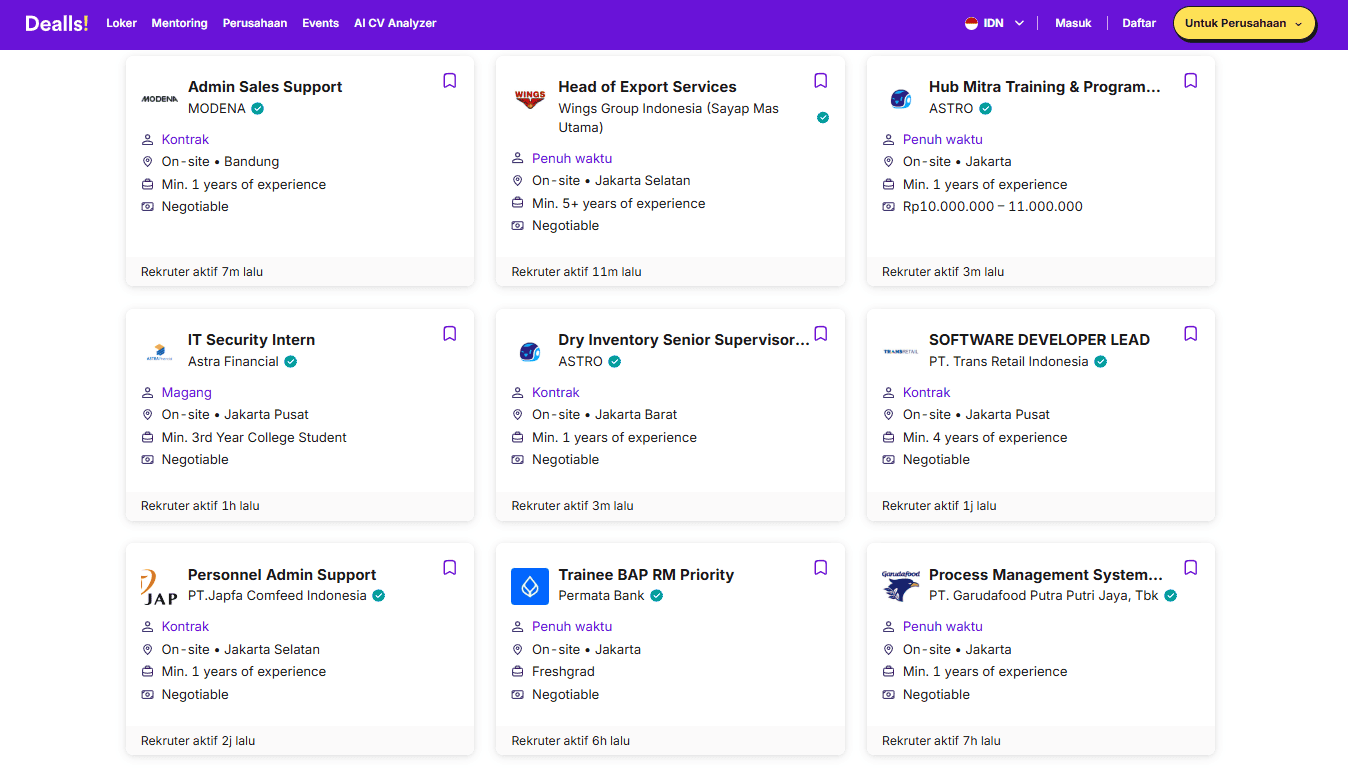Click Rekruter aktif 6h lalu status
1348x769 pixels.
coord(570,741)
